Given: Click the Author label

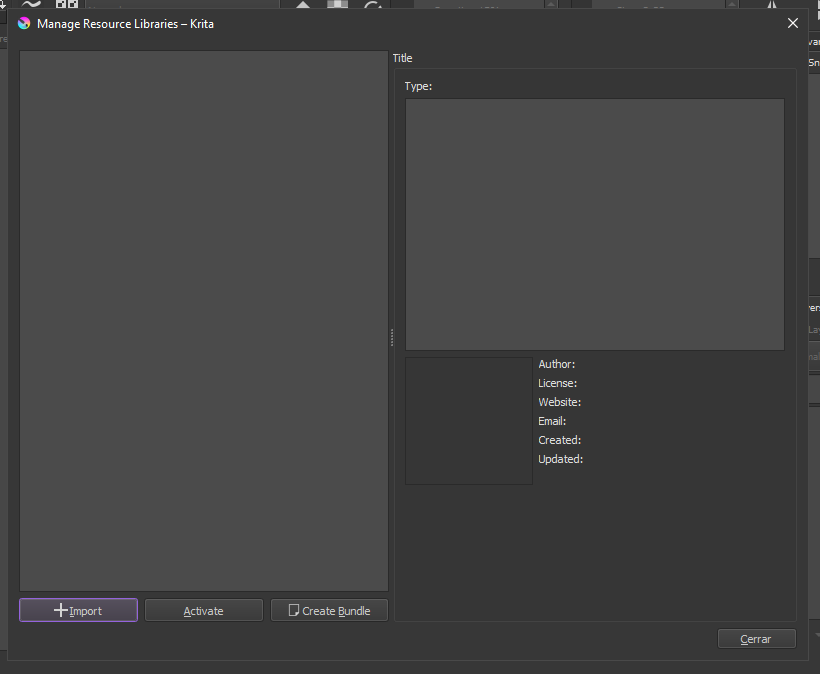Looking at the screenshot, I should [557, 364].
